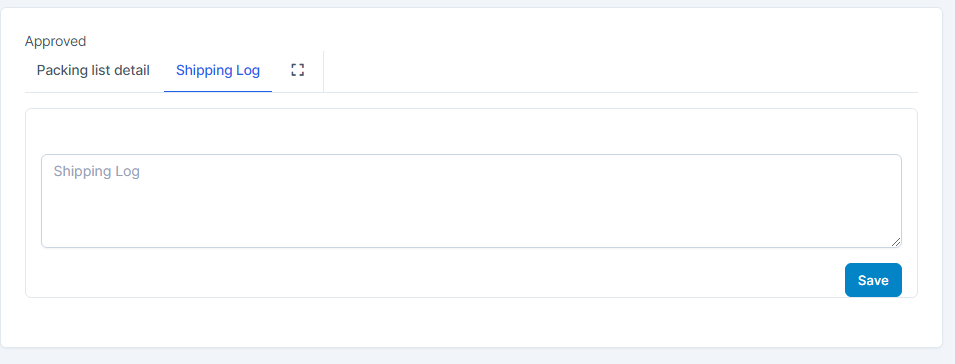Switch to the Packing list detail tab
The width and height of the screenshot is (955, 364).
[x=93, y=71]
